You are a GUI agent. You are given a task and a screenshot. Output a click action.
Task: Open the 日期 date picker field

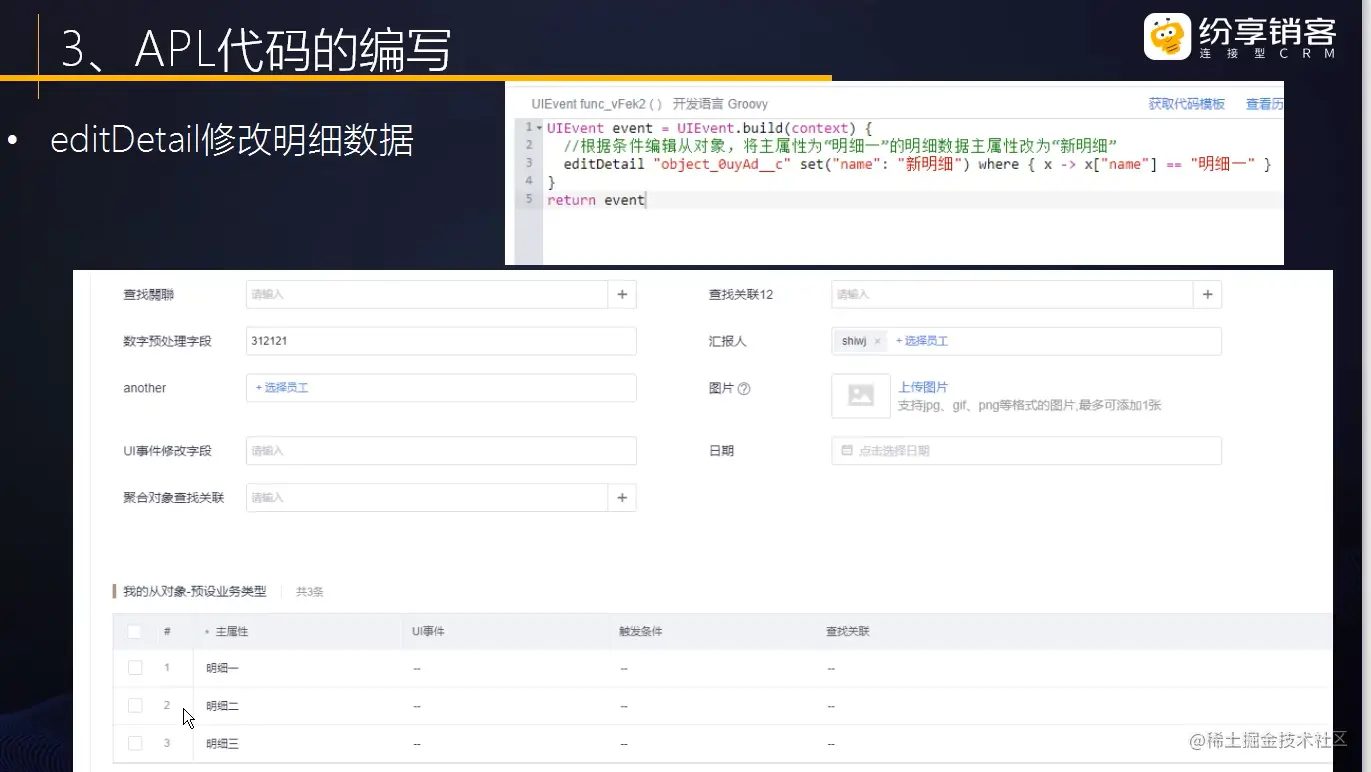click(x=1026, y=451)
